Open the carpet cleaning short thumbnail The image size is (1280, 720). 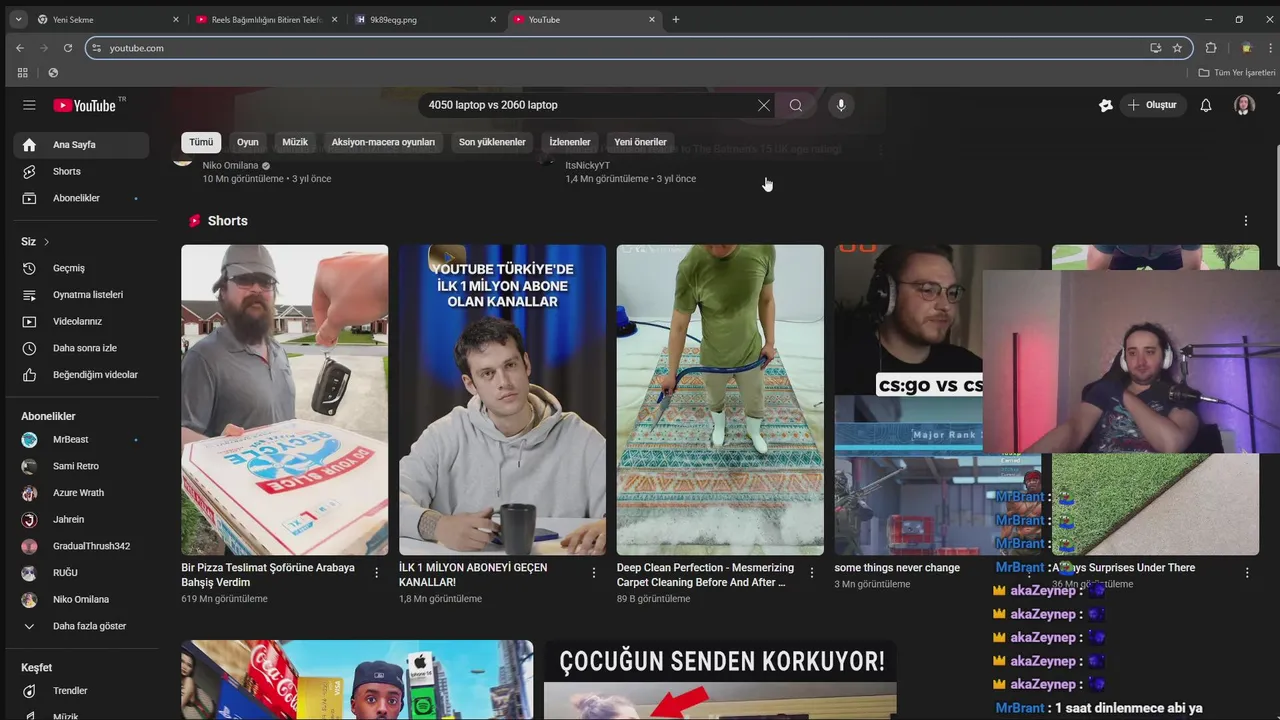(x=720, y=400)
